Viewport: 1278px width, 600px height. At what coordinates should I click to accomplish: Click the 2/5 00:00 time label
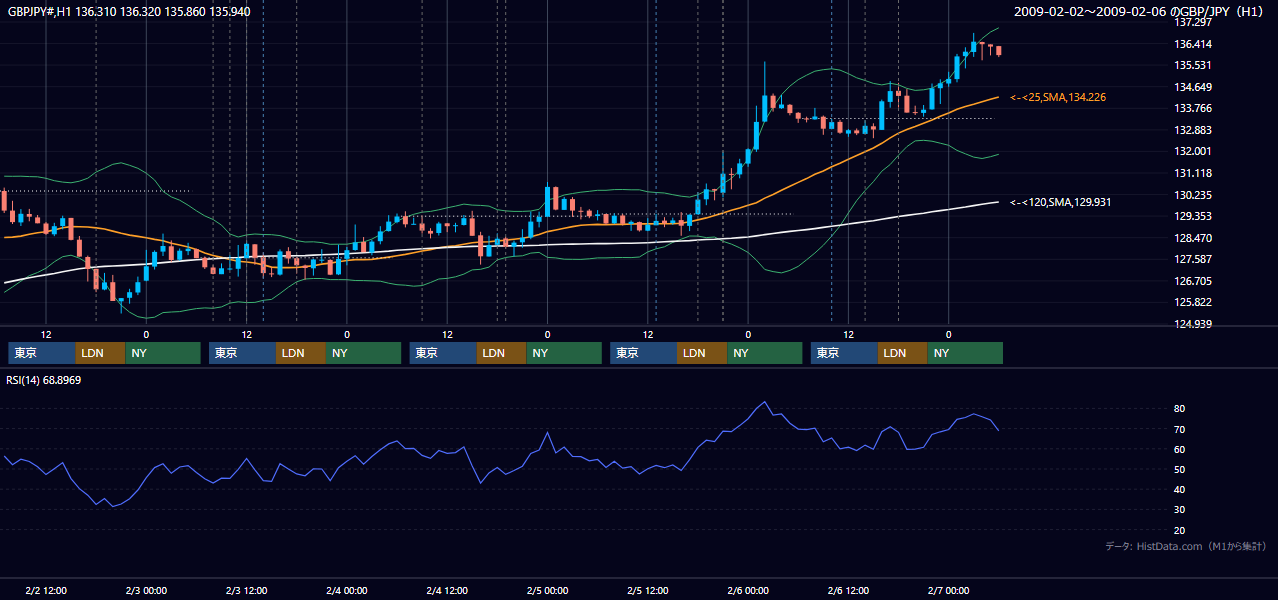547,591
